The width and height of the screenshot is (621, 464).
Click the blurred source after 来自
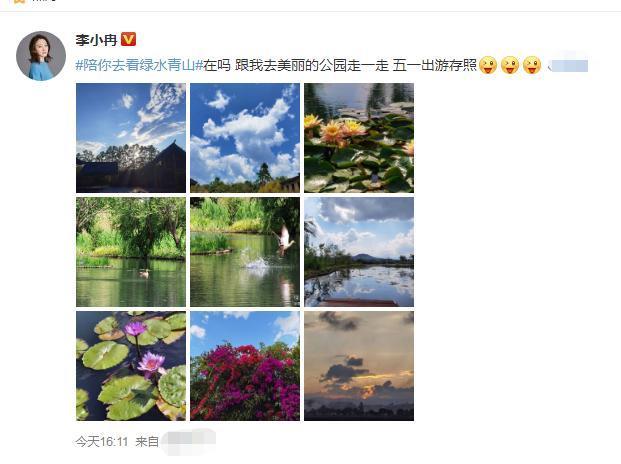point(189,441)
